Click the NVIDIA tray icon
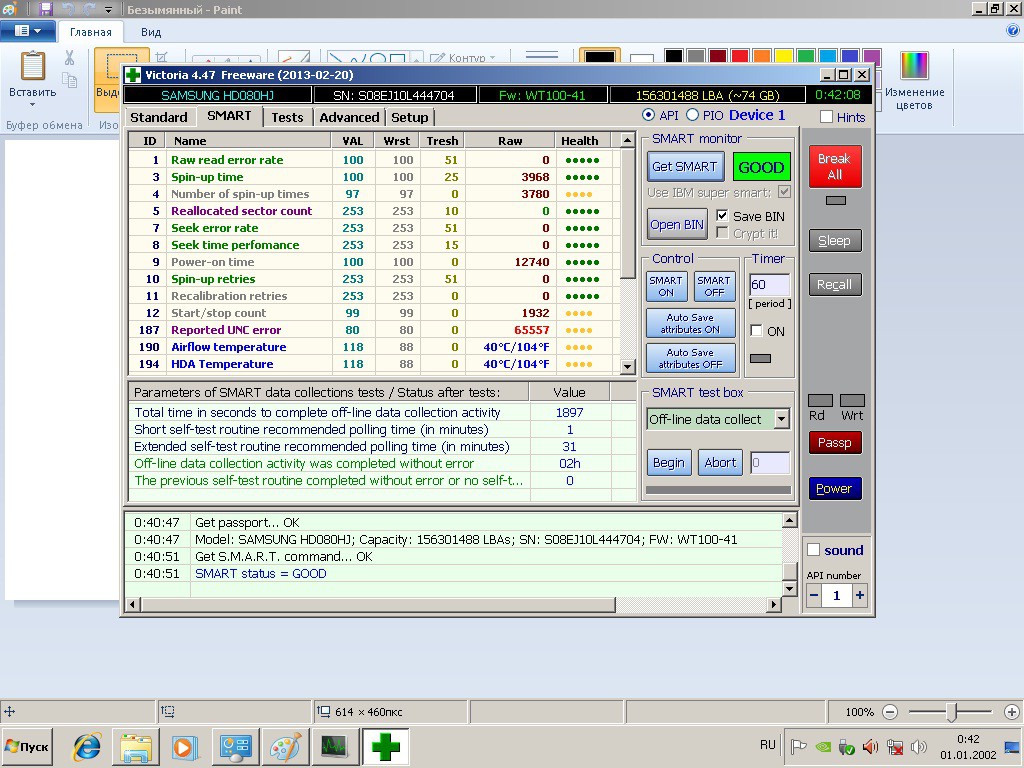 pos(824,746)
